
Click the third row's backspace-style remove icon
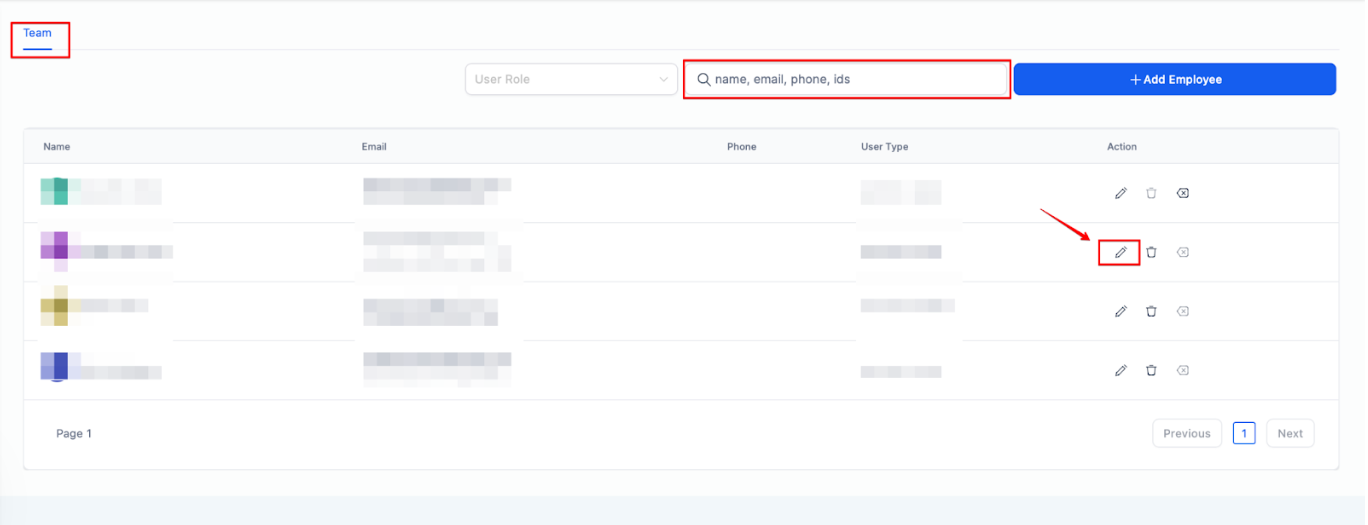click(x=1182, y=311)
